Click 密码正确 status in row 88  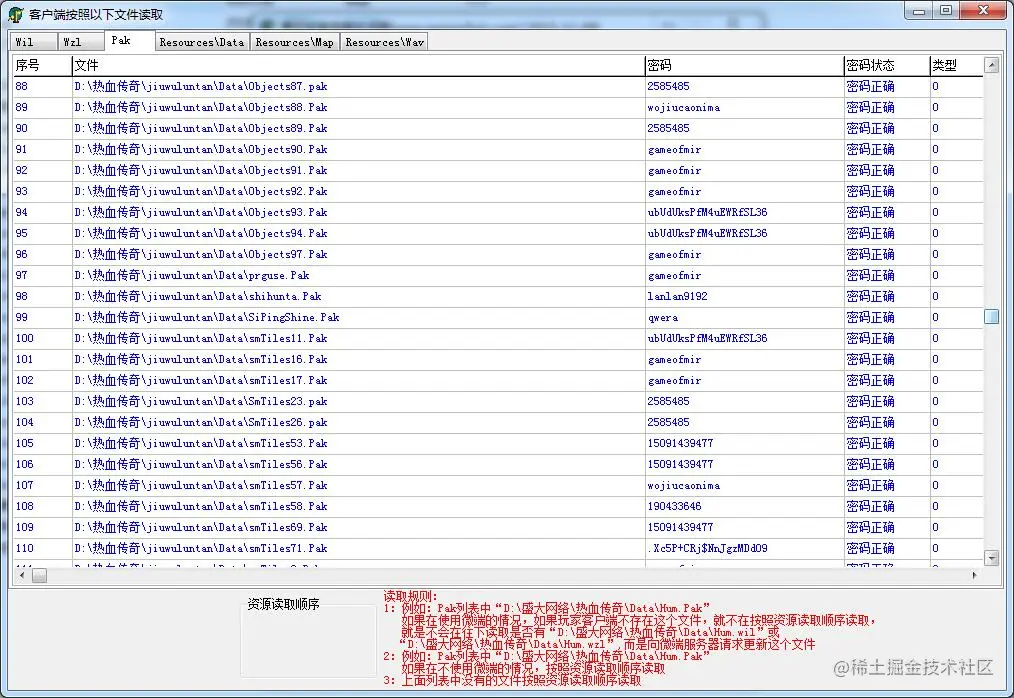point(870,86)
